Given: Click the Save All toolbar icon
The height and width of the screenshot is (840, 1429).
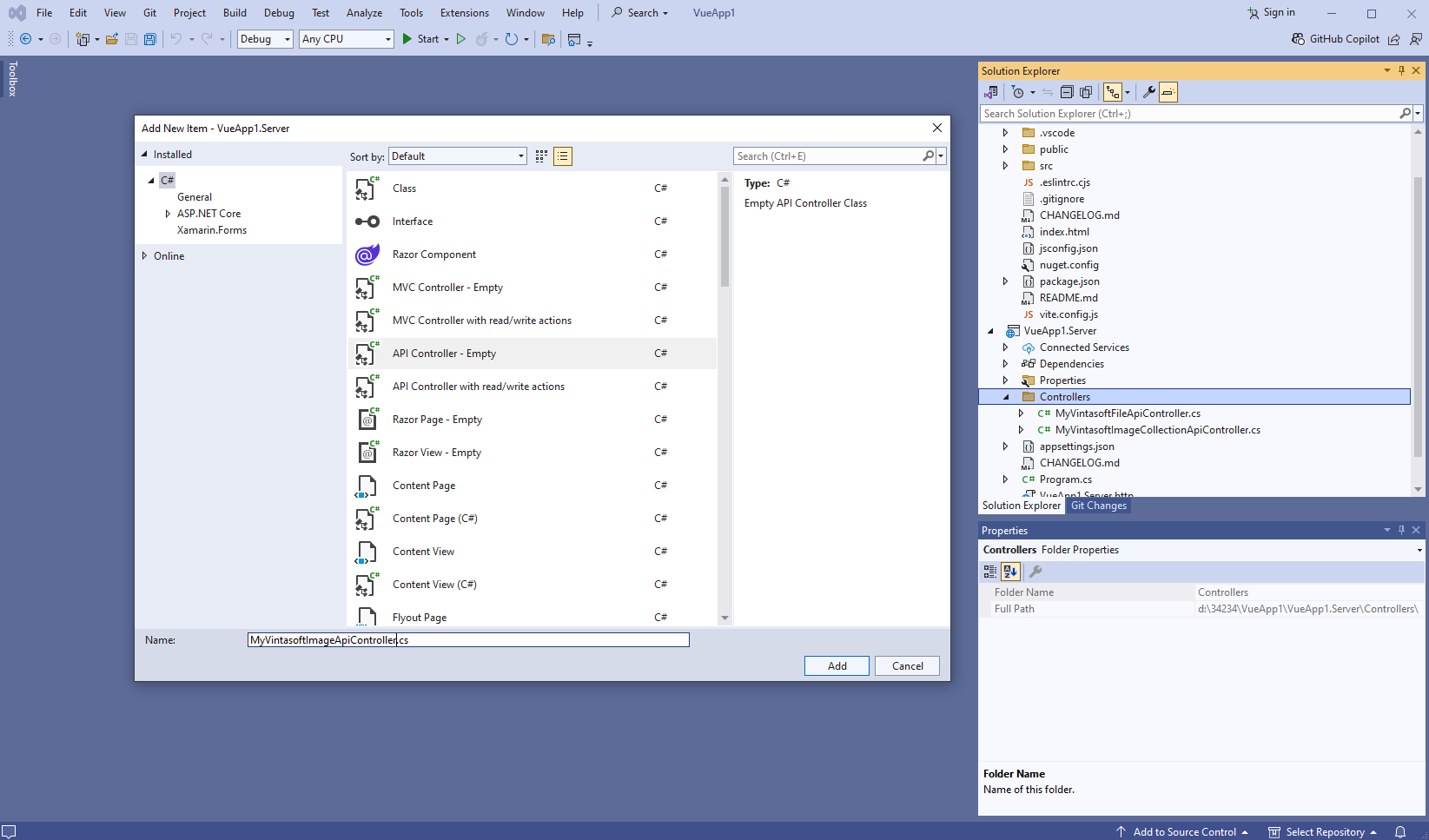Looking at the screenshot, I should coord(150,39).
